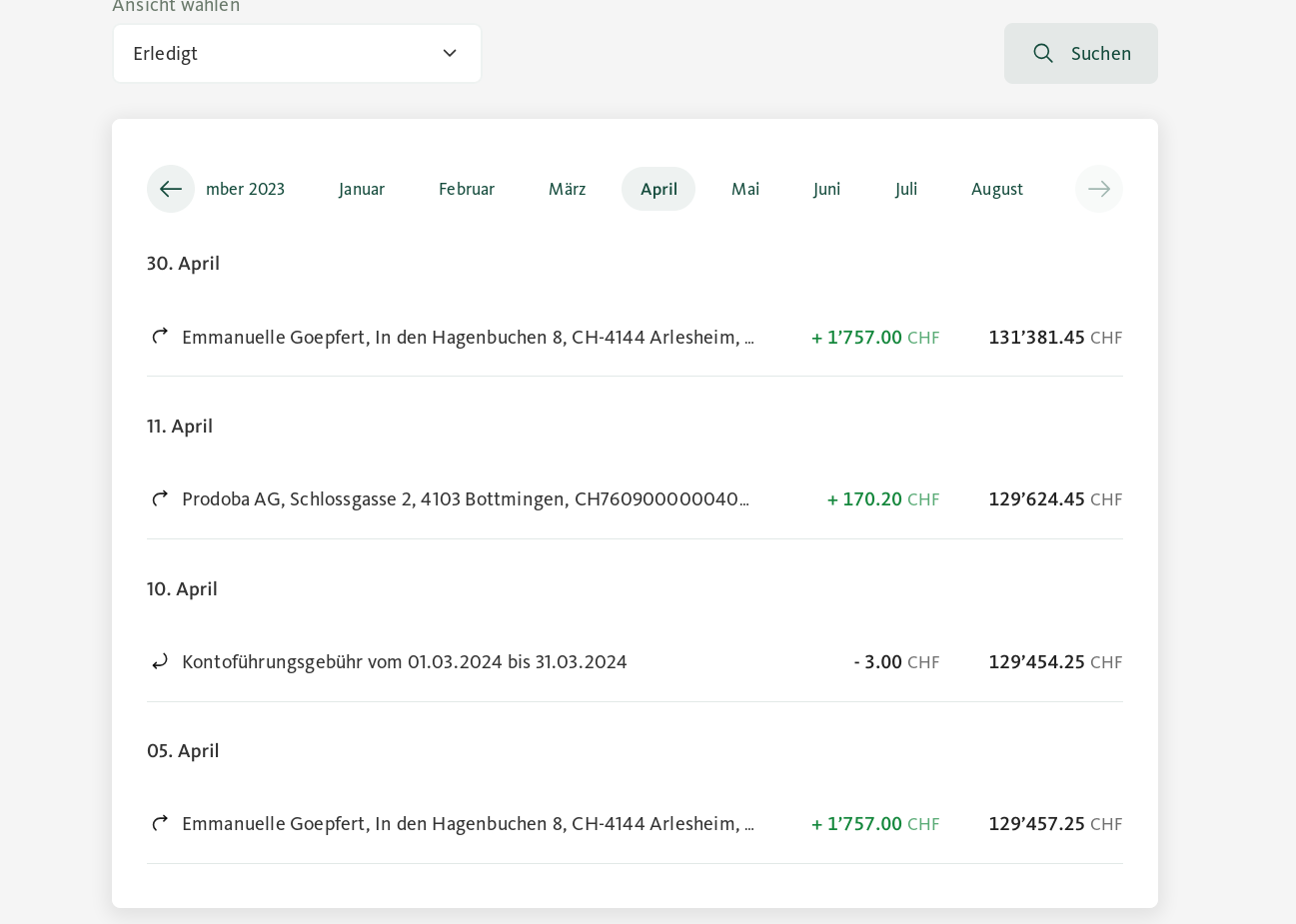Click the Suchen search button

(1081, 54)
